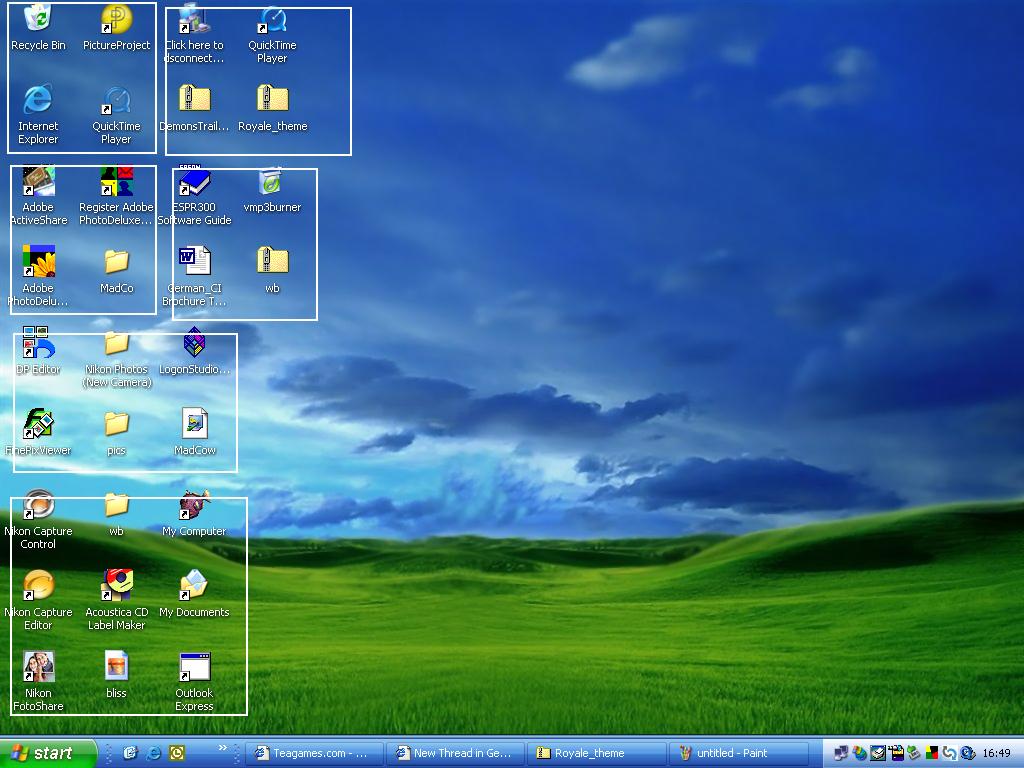
Task: Click the system tray clock
Action: (x=996, y=753)
